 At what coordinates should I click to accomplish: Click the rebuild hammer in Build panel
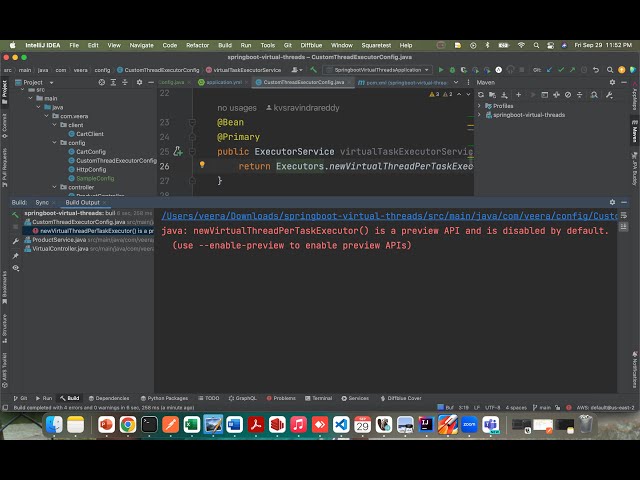(x=16, y=214)
